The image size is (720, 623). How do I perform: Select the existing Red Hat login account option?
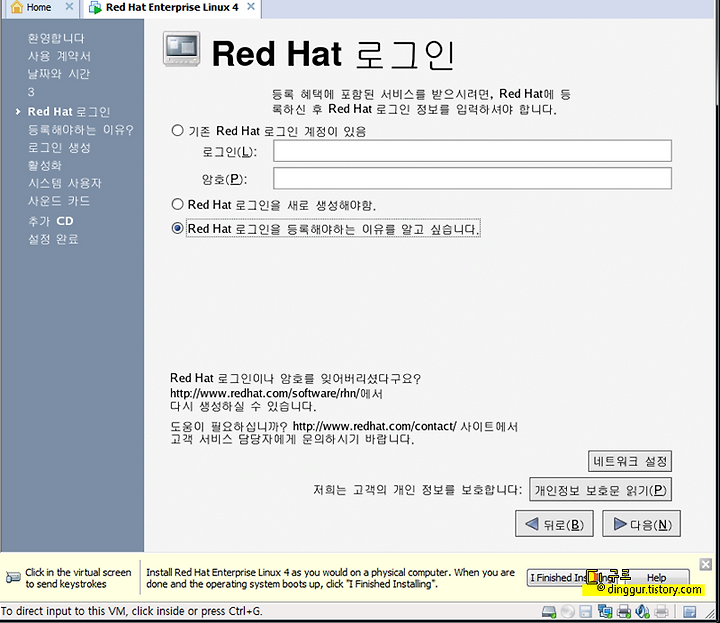(177, 130)
